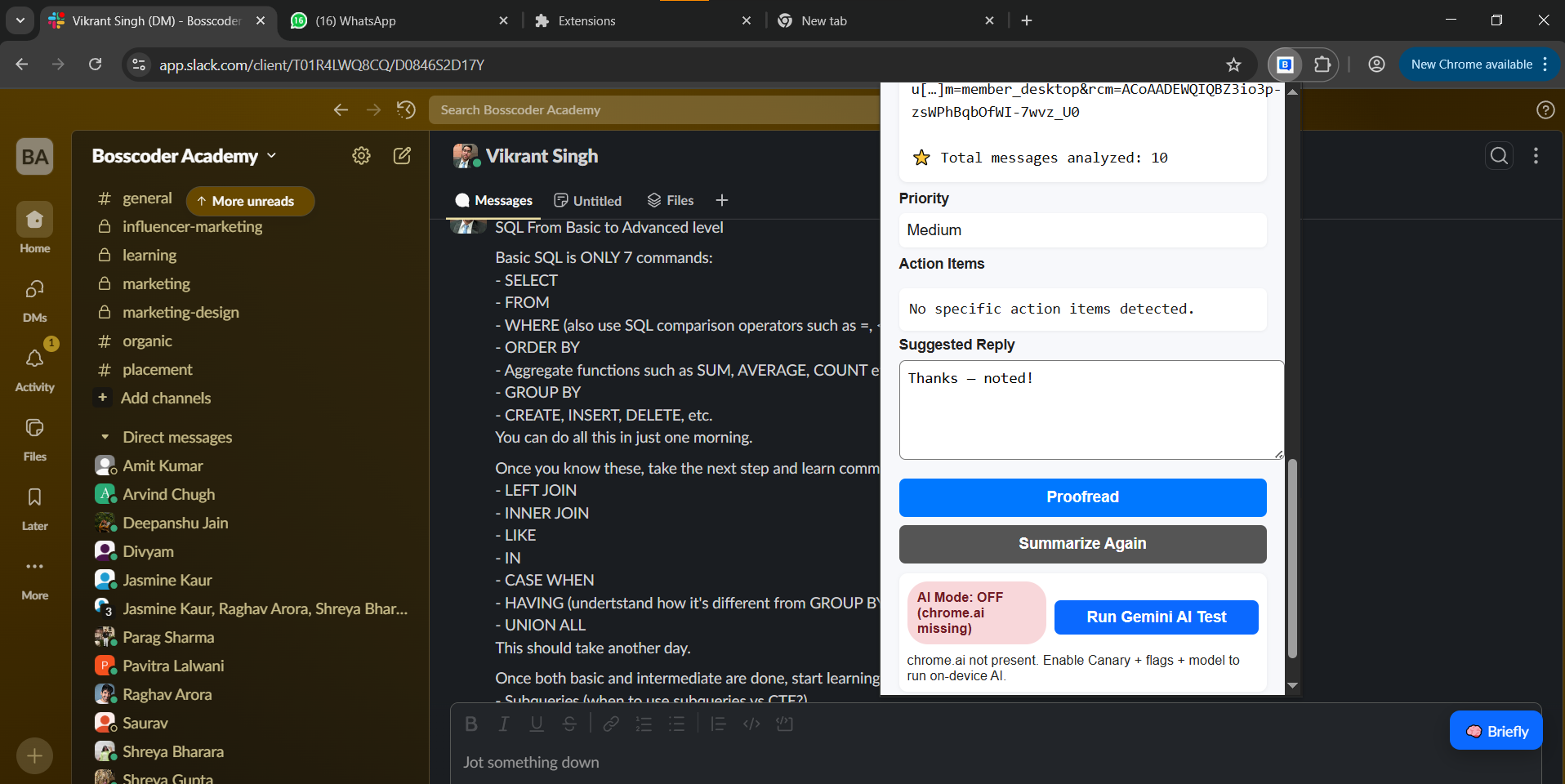1565x784 pixels.
Task: Insert inline code in composer
Action: (751, 724)
